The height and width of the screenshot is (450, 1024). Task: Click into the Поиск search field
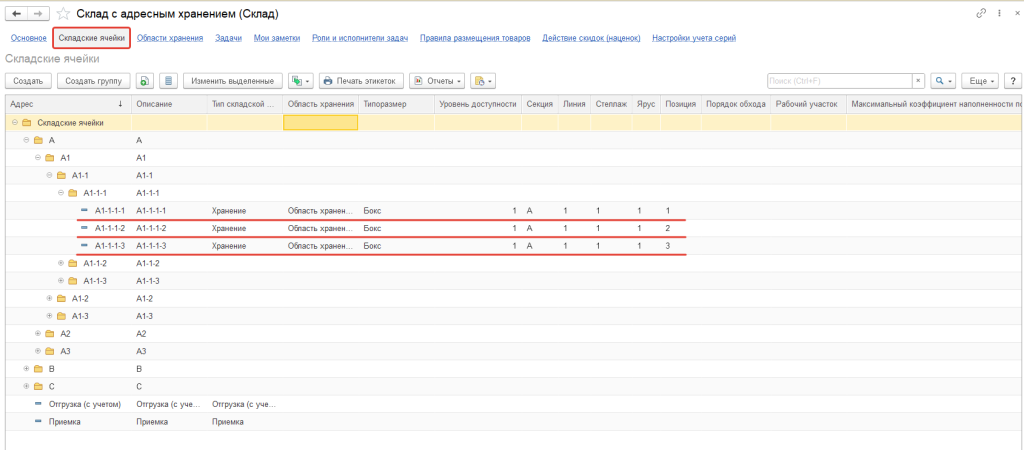pyautogui.click(x=838, y=80)
